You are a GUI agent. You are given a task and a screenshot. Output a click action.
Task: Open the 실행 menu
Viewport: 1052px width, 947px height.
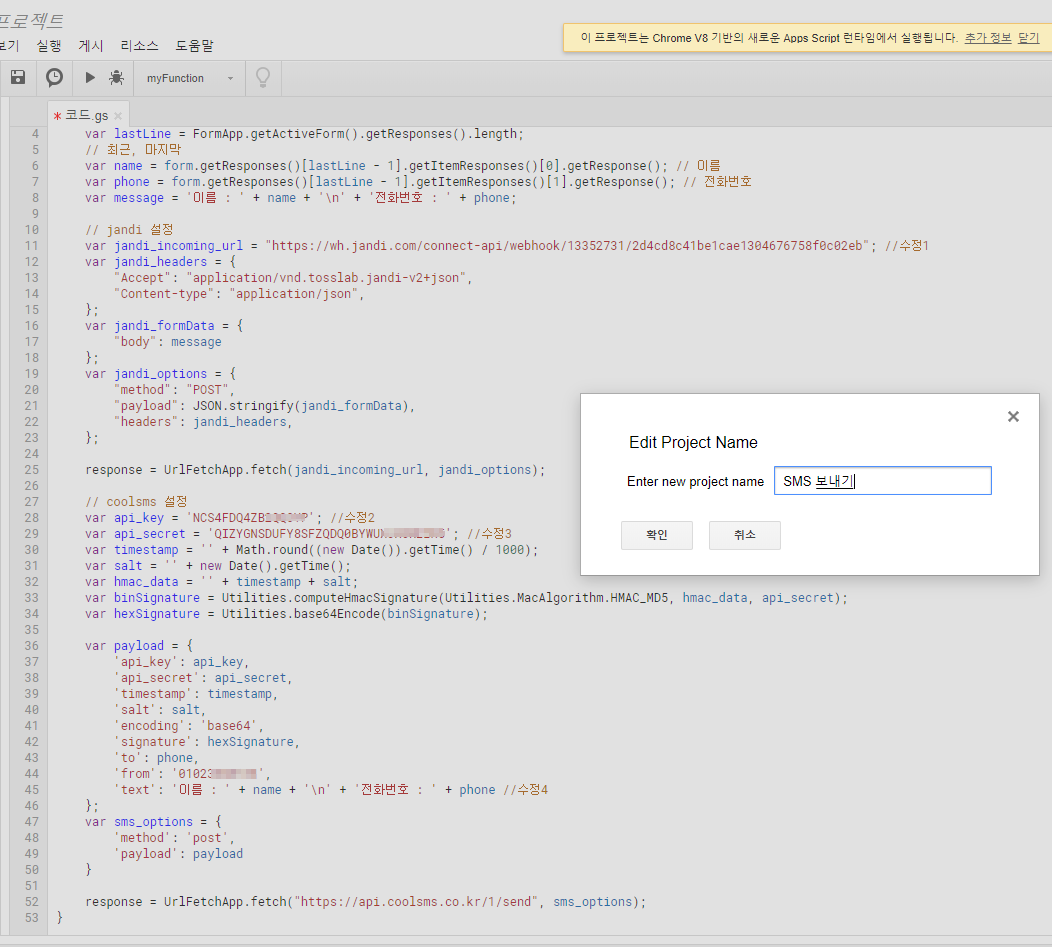49,45
